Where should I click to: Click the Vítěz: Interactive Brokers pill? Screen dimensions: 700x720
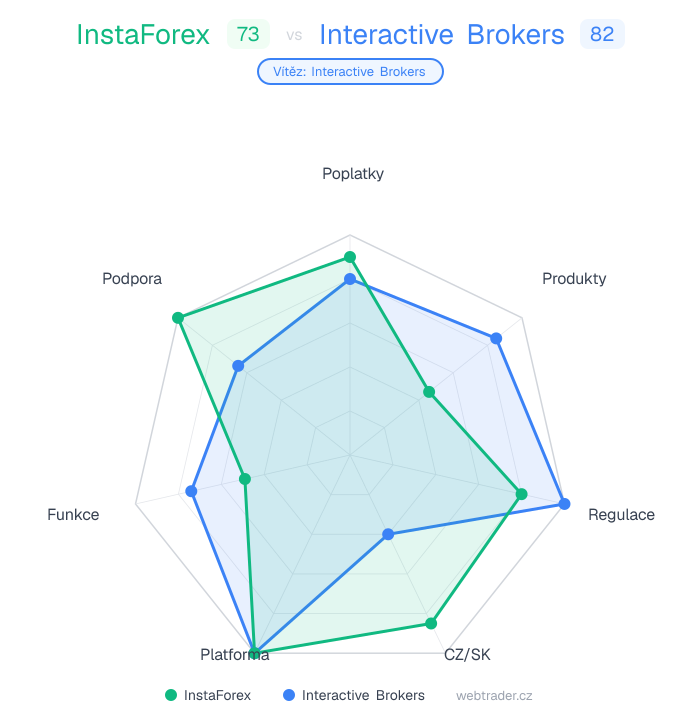(x=350, y=71)
